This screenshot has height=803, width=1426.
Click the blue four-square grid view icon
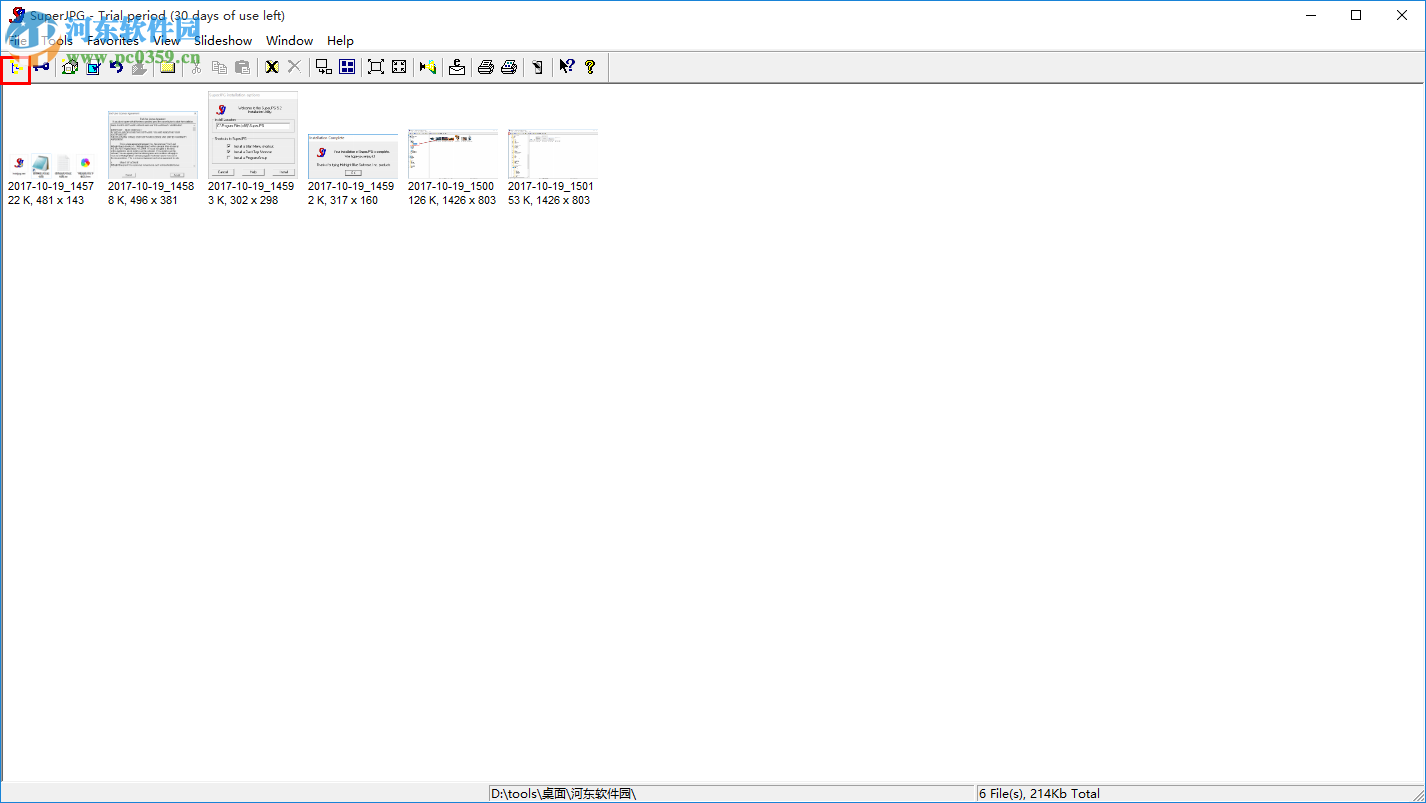(347, 67)
